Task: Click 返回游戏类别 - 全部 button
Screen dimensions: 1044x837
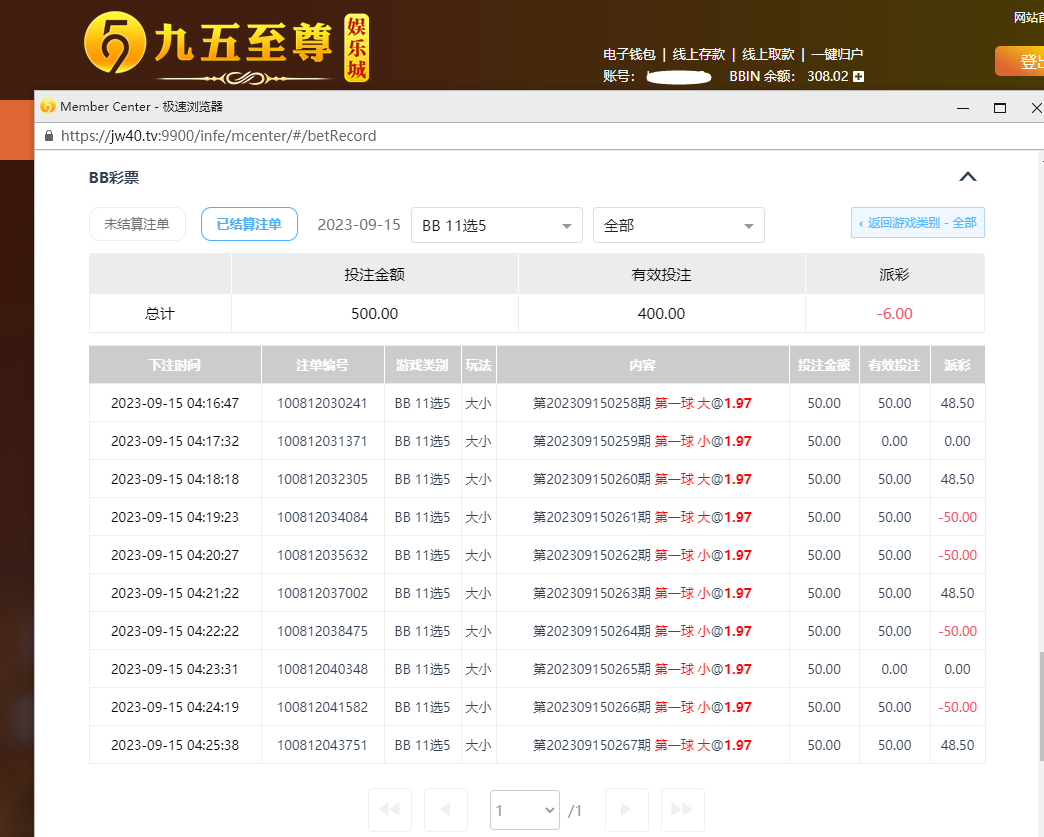Action: [917, 222]
